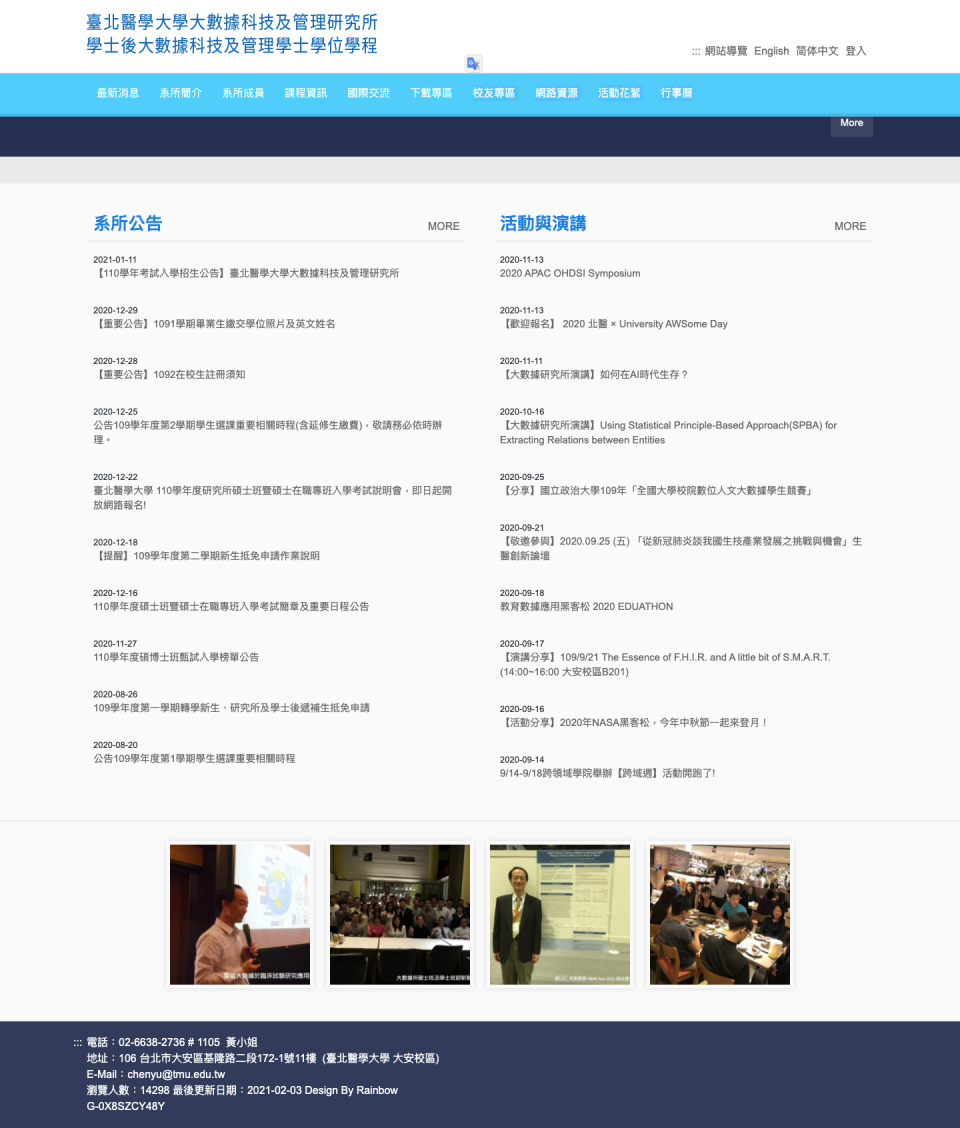The width and height of the screenshot is (960, 1128).
Task: Click MORE beside 活動與演講 heading
Action: click(x=850, y=226)
